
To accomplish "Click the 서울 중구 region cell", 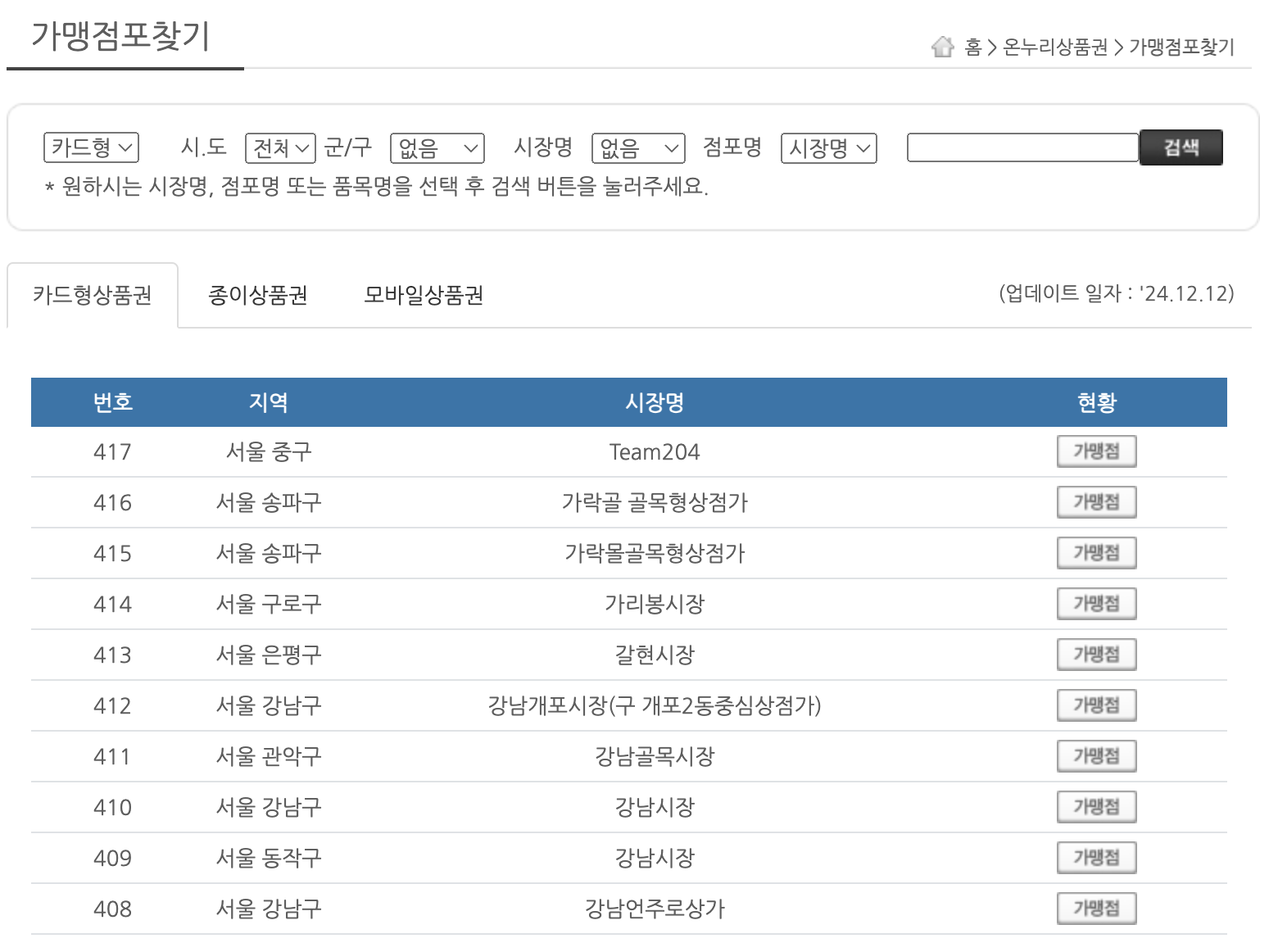I will 269,451.
